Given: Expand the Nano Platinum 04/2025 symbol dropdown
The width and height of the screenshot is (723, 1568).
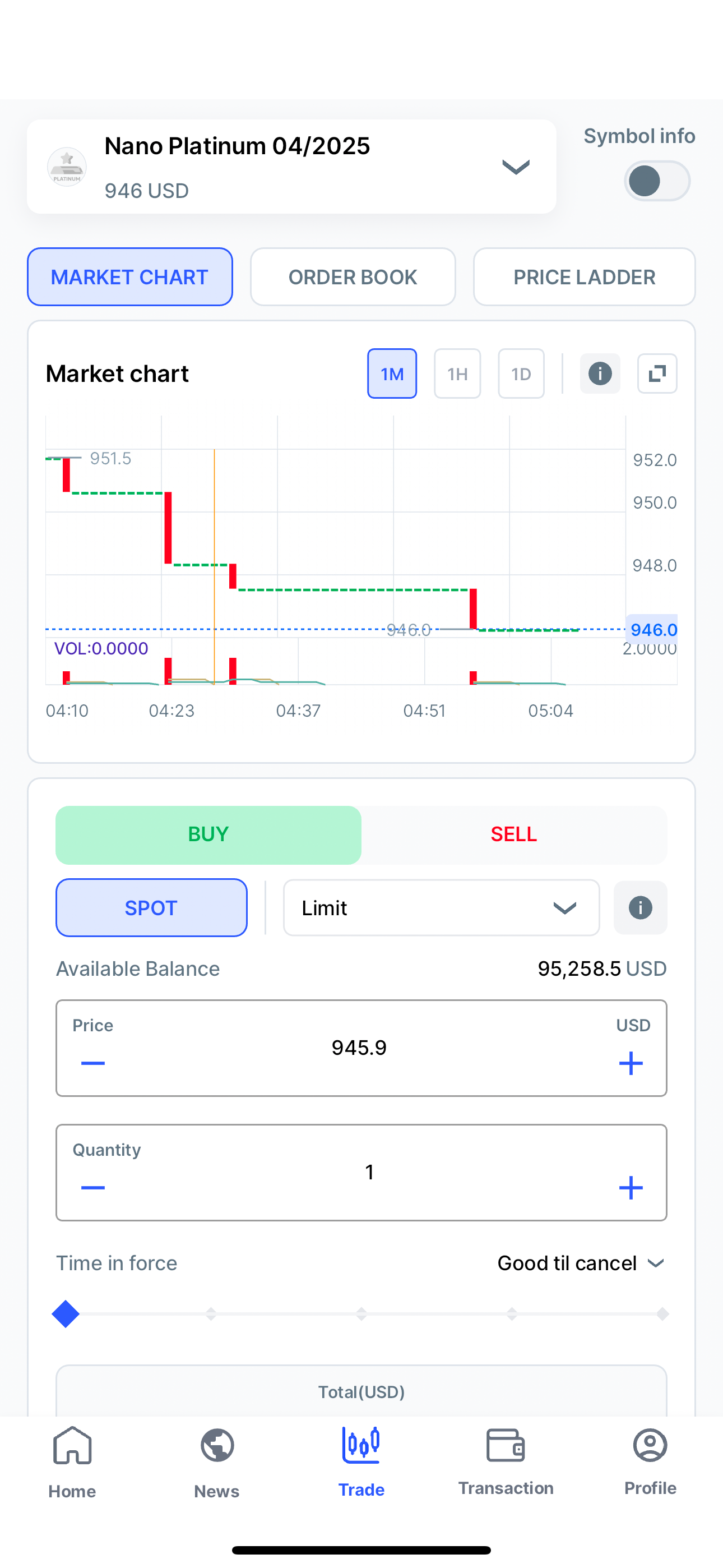Looking at the screenshot, I should click(x=516, y=167).
